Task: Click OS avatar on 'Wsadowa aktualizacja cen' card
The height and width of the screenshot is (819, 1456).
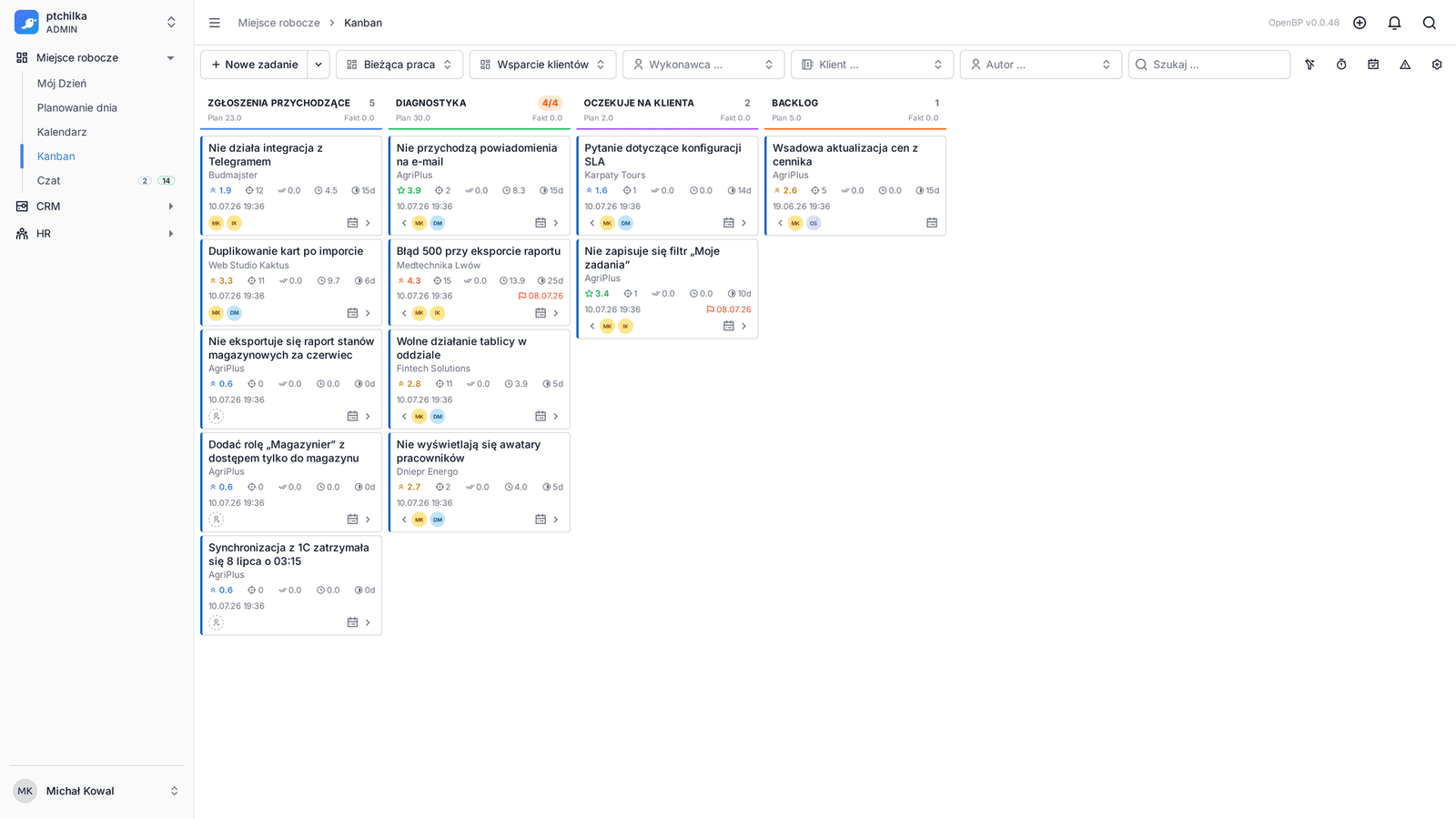Action: (814, 223)
